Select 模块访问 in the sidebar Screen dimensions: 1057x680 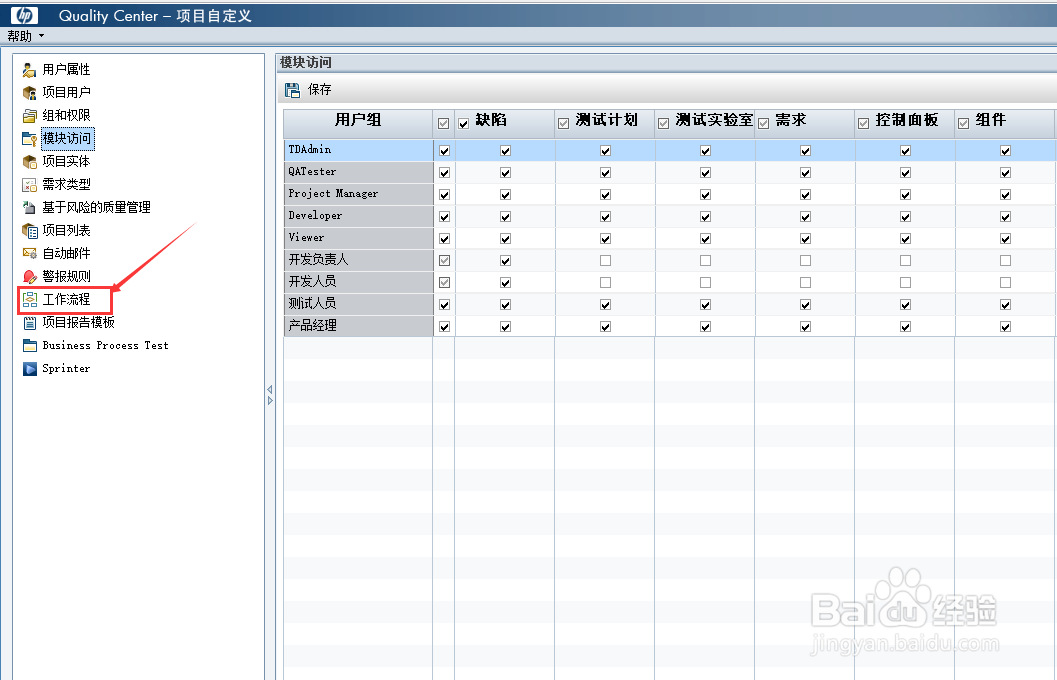click(x=67, y=138)
